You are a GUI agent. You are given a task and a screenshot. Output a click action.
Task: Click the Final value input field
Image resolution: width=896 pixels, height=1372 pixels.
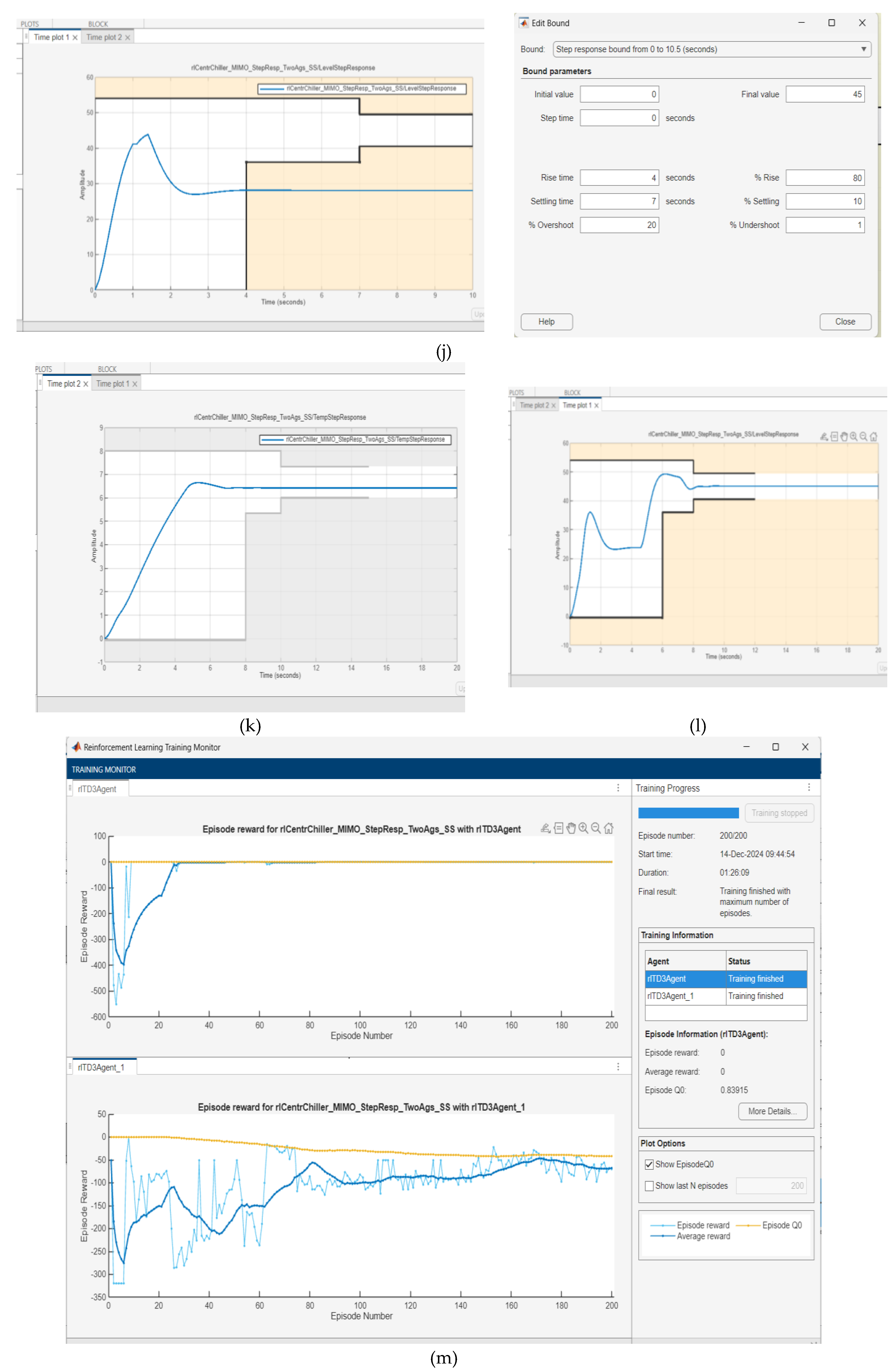[825, 94]
